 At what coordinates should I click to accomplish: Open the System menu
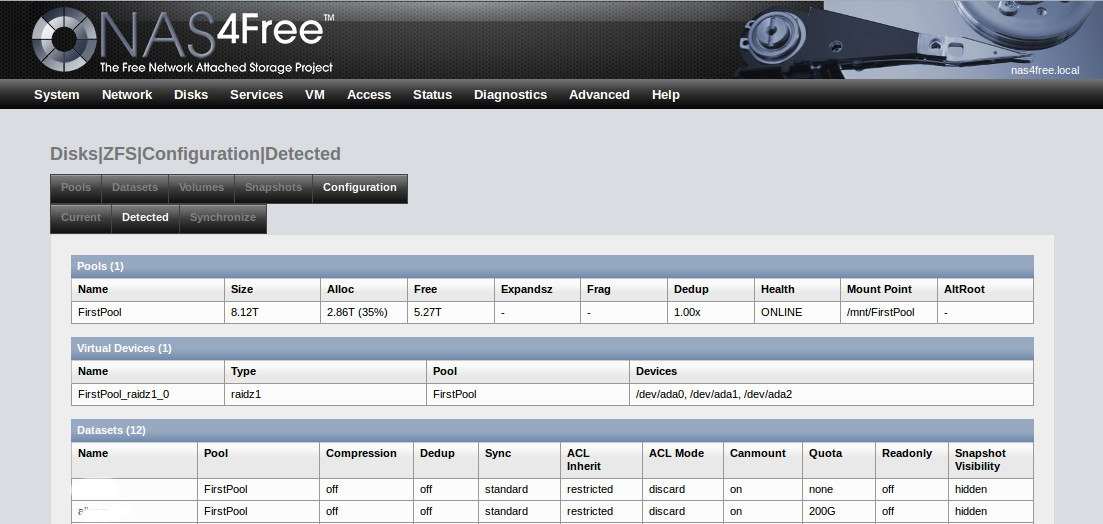point(56,95)
